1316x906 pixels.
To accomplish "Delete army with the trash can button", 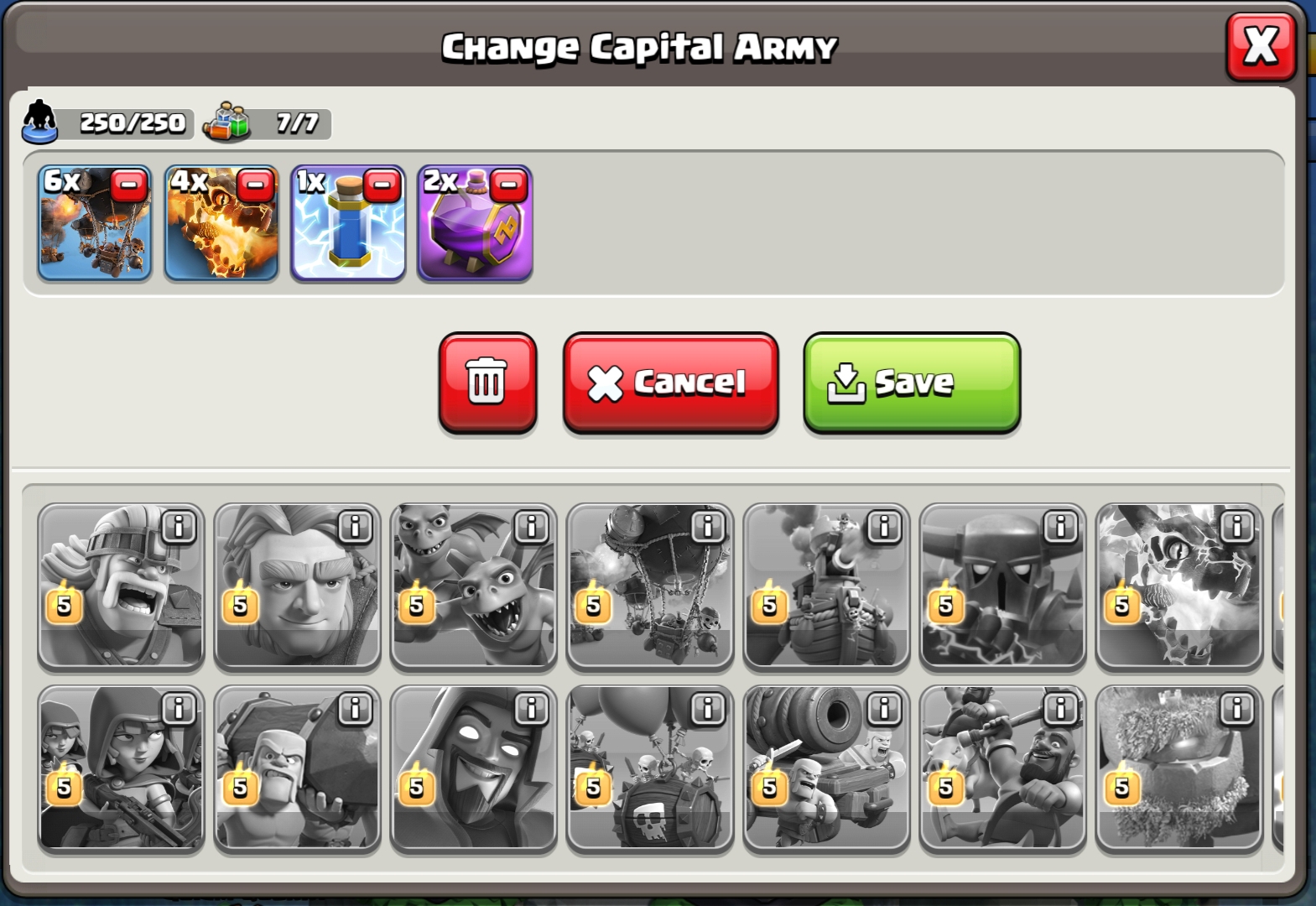I will pyautogui.click(x=487, y=383).
